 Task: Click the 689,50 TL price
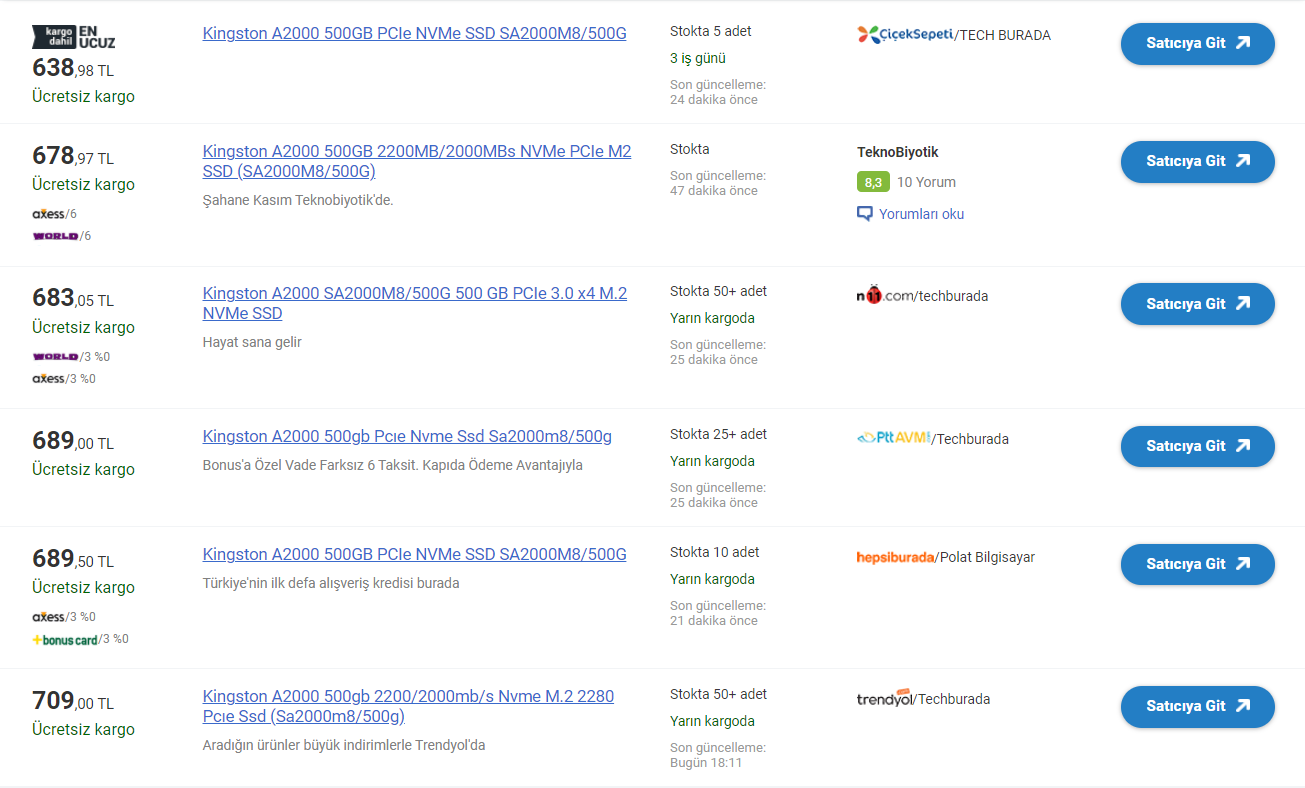73,559
